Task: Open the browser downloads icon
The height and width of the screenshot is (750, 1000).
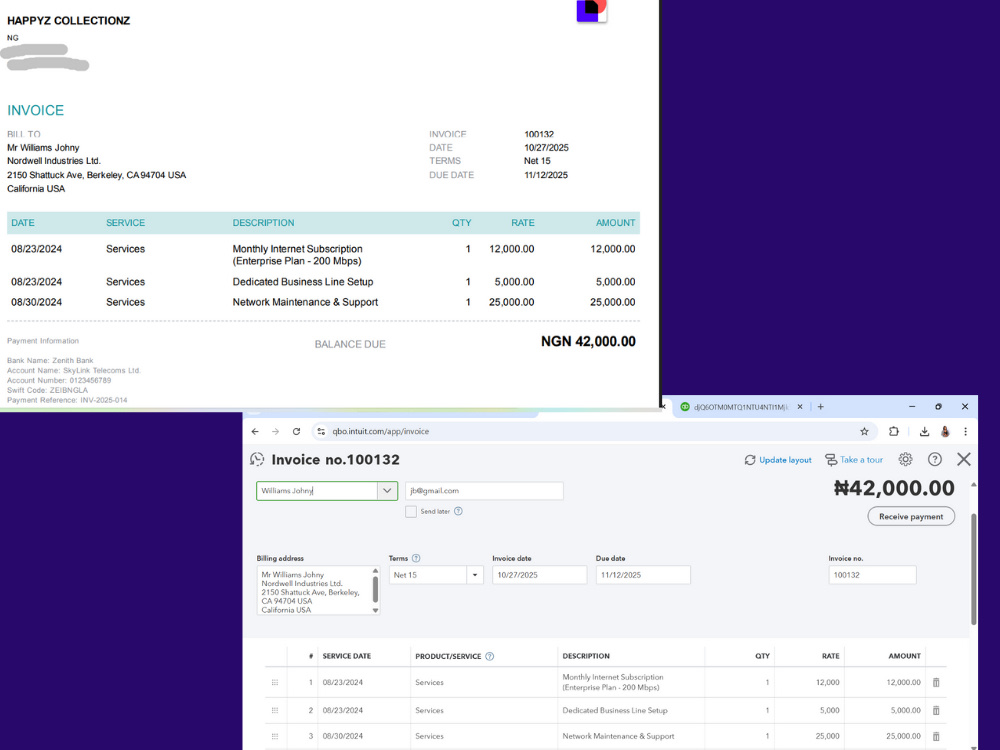Action: click(x=924, y=432)
